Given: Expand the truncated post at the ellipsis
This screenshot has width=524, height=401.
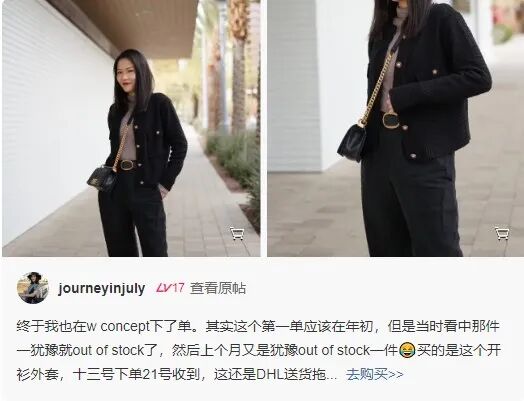Looking at the screenshot, I should pyautogui.click(x=332, y=377).
